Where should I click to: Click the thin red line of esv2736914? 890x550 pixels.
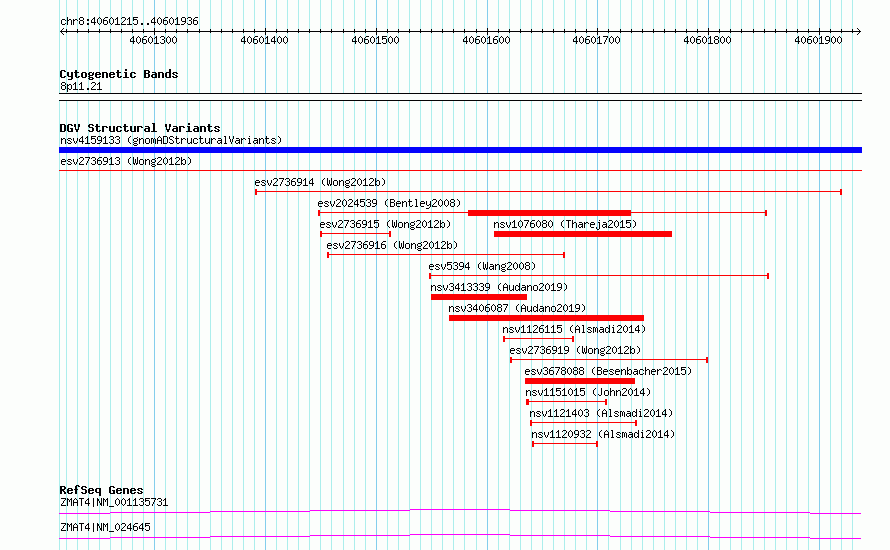click(548, 192)
